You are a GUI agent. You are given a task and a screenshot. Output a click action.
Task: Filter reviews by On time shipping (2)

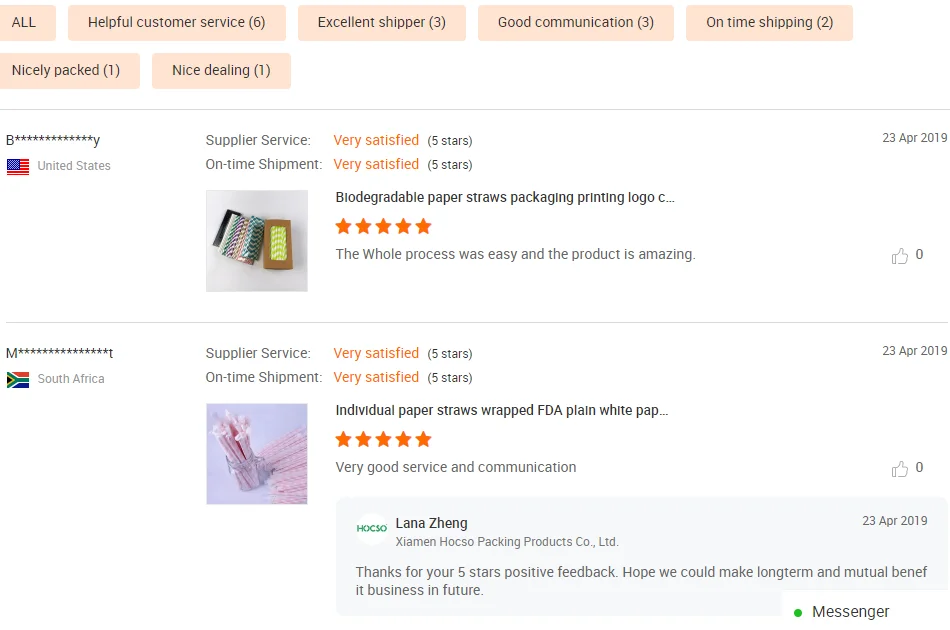(769, 22)
